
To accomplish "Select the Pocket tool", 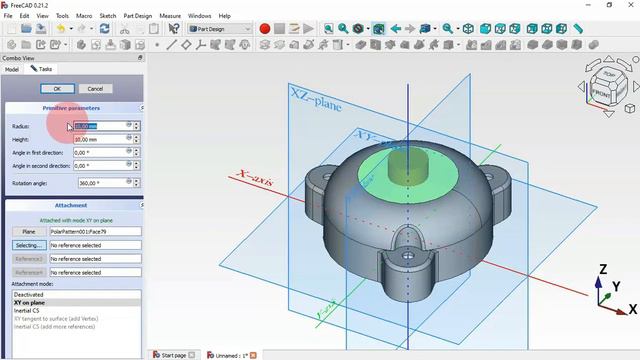I will tap(360, 44).
